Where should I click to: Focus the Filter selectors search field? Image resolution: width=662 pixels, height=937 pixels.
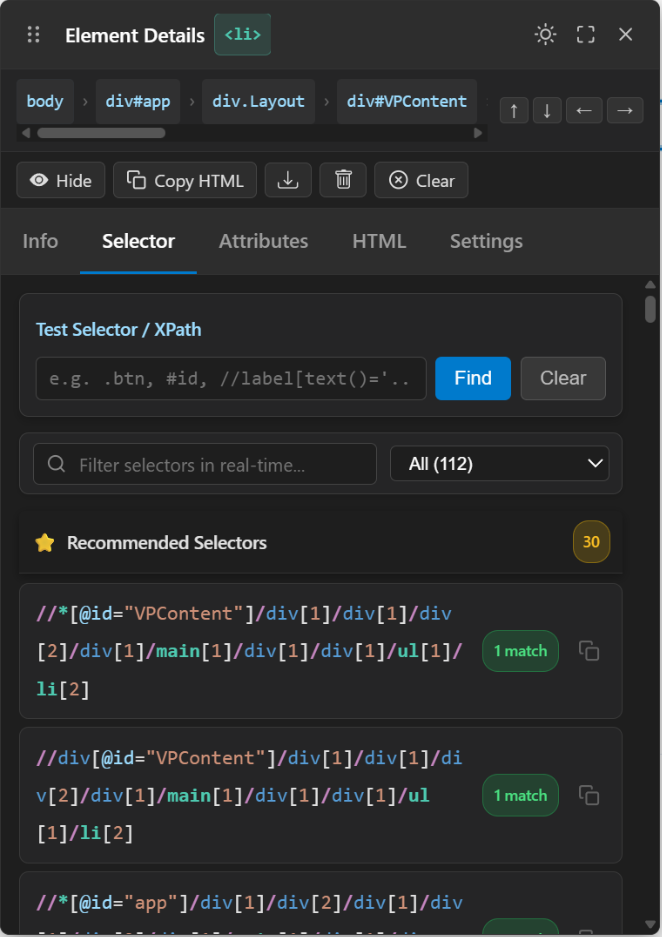point(205,464)
